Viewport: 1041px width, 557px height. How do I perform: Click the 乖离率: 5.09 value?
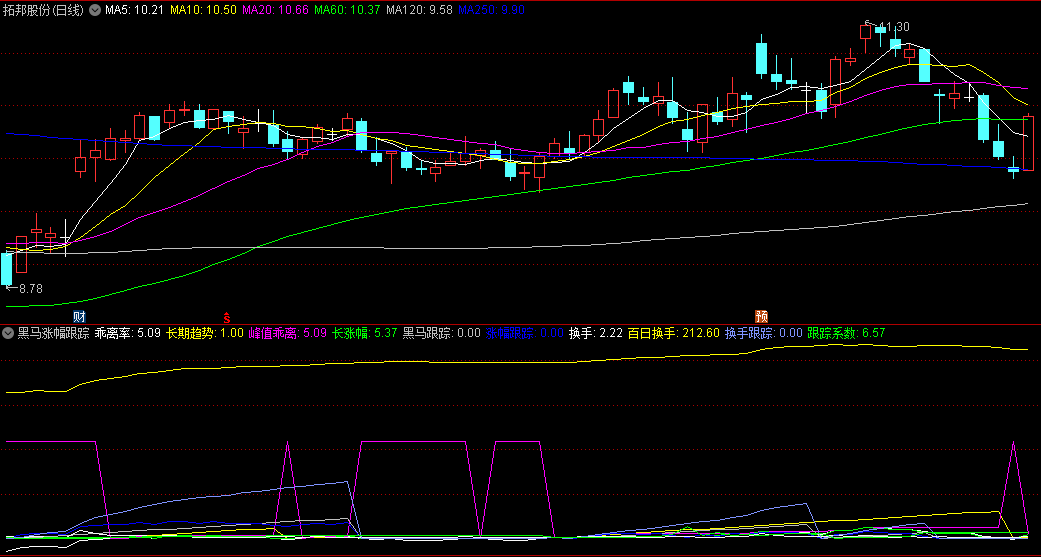tap(127, 333)
